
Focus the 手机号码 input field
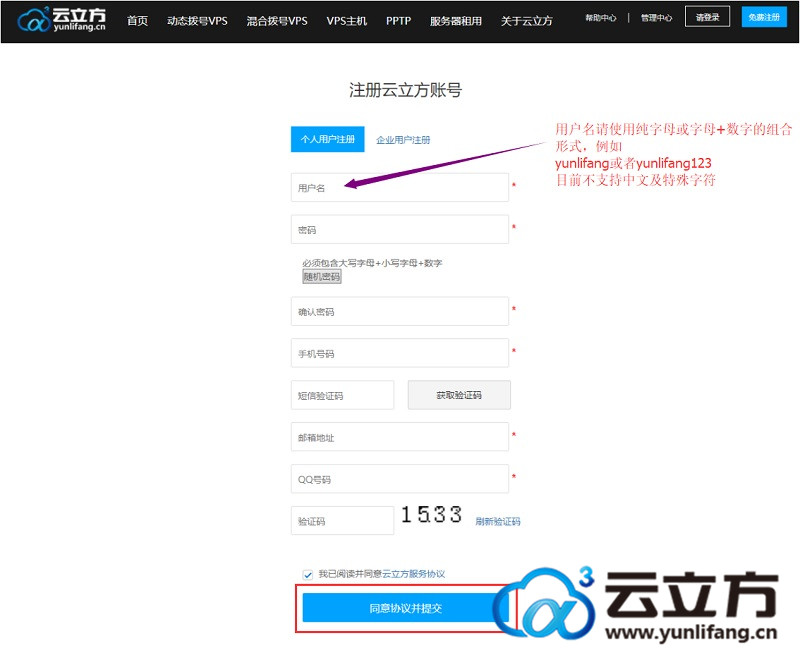(x=400, y=353)
